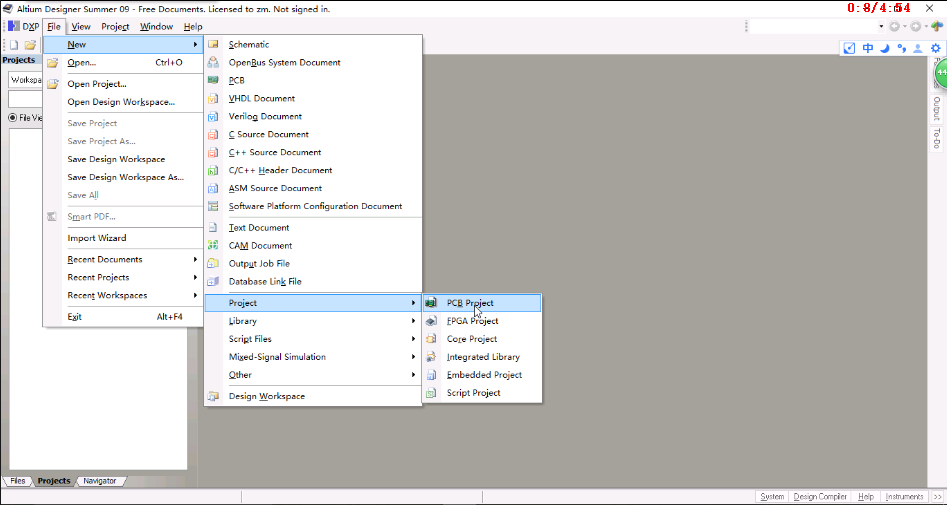Expand the Library submenu
The image size is (947, 505).
tap(313, 321)
